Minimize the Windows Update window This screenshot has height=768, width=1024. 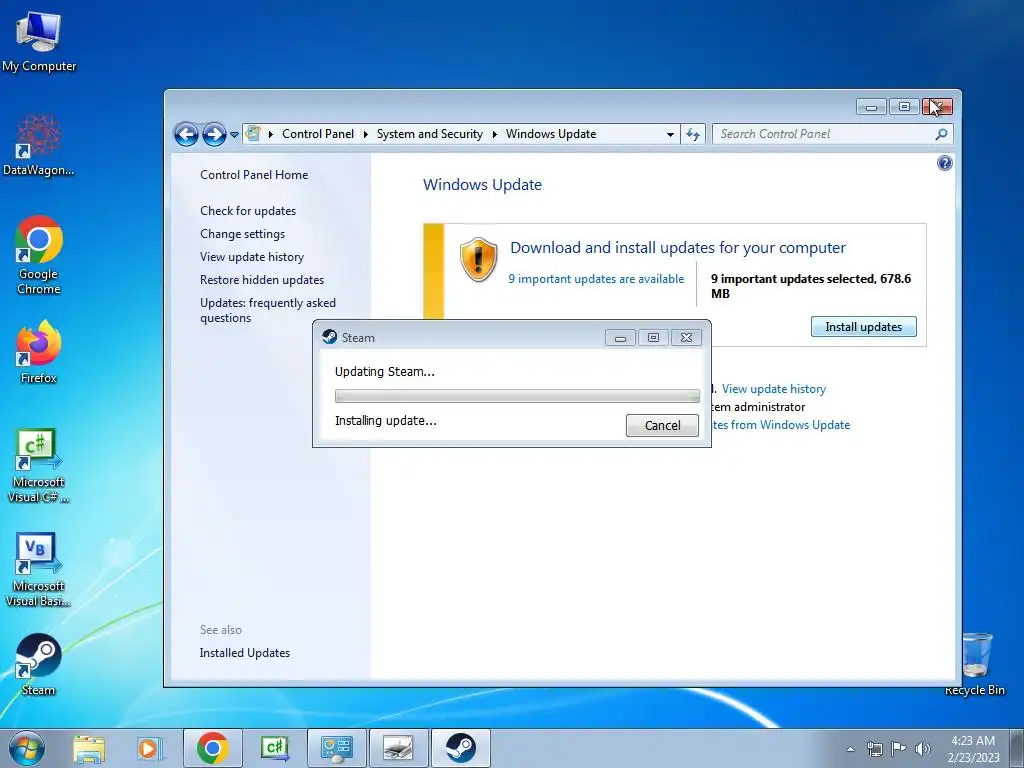coord(871,106)
